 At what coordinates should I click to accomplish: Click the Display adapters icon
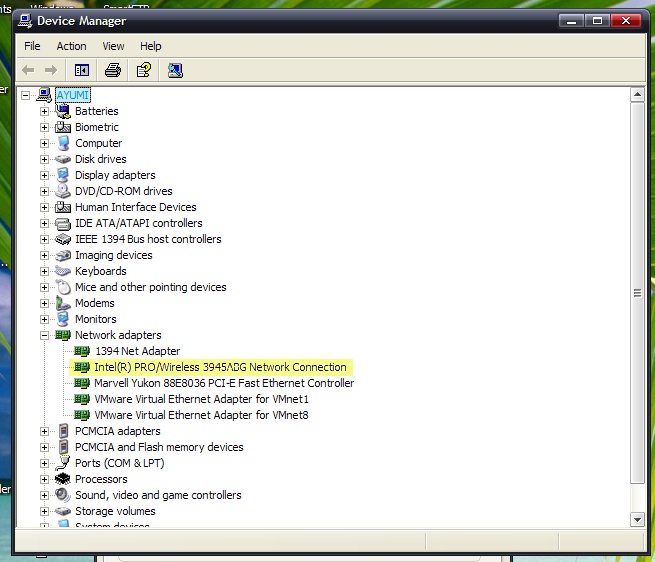pos(63,175)
